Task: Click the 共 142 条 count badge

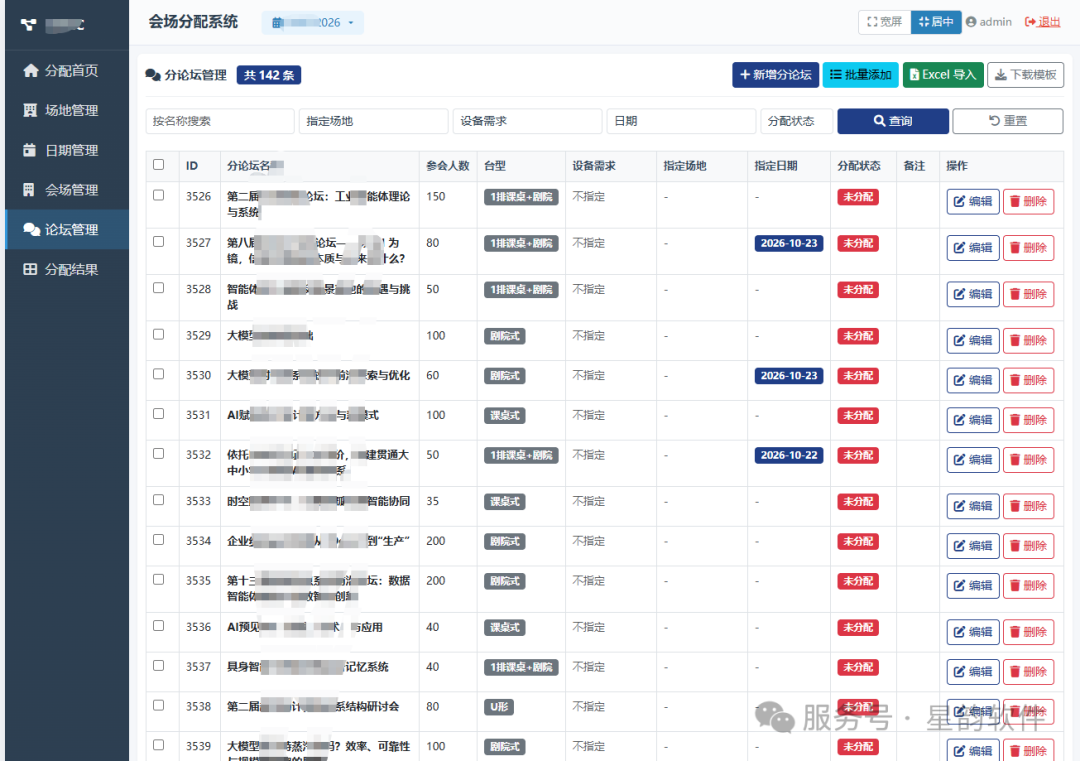Action: point(269,75)
